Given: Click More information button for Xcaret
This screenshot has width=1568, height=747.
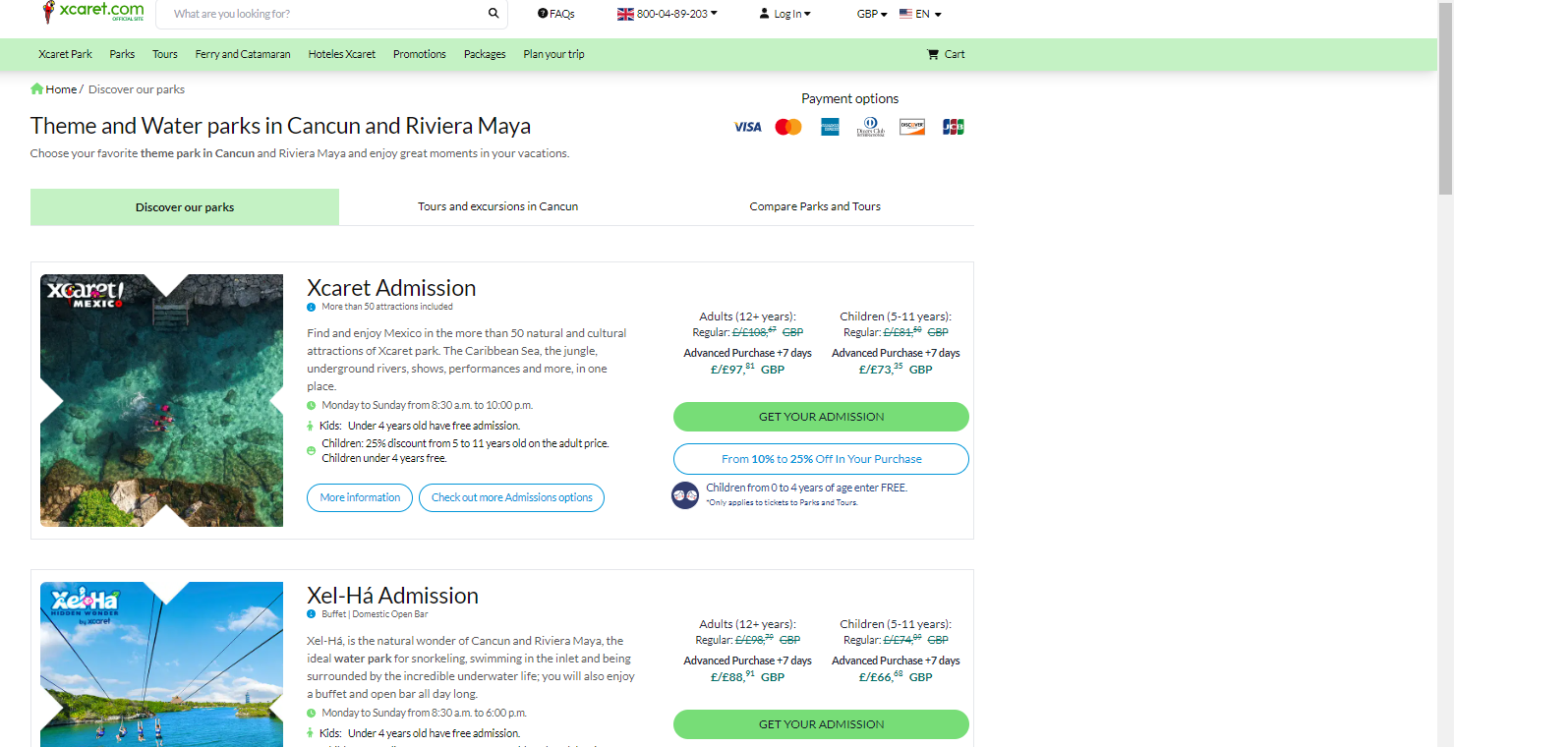Looking at the screenshot, I should coord(360,497).
